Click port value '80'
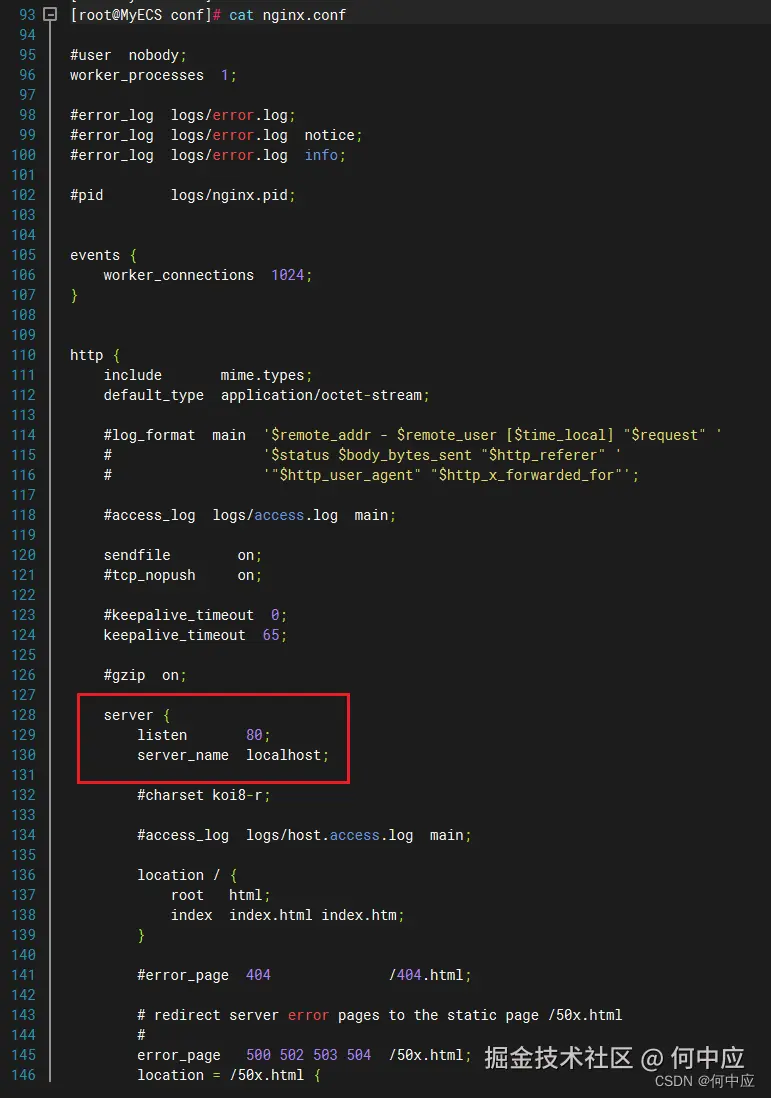771x1098 pixels. click(x=253, y=735)
